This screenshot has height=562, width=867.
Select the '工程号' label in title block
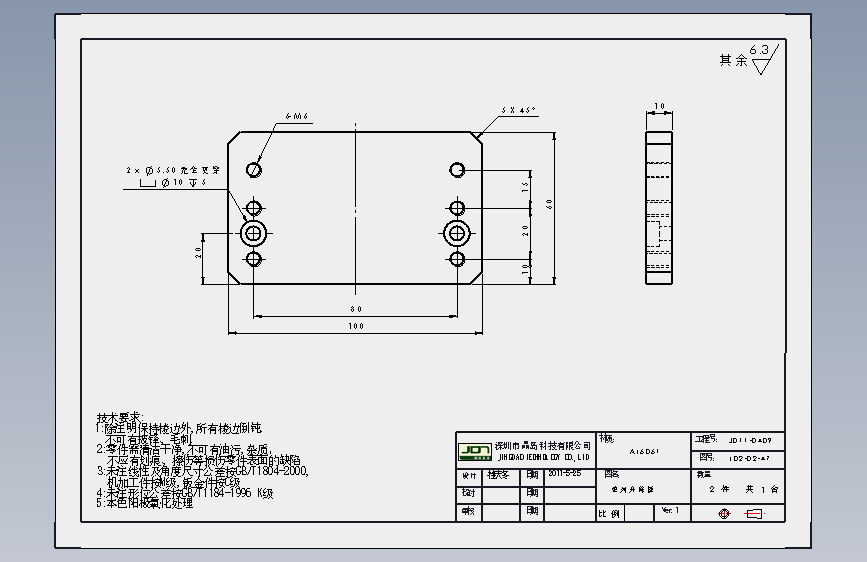coord(706,439)
